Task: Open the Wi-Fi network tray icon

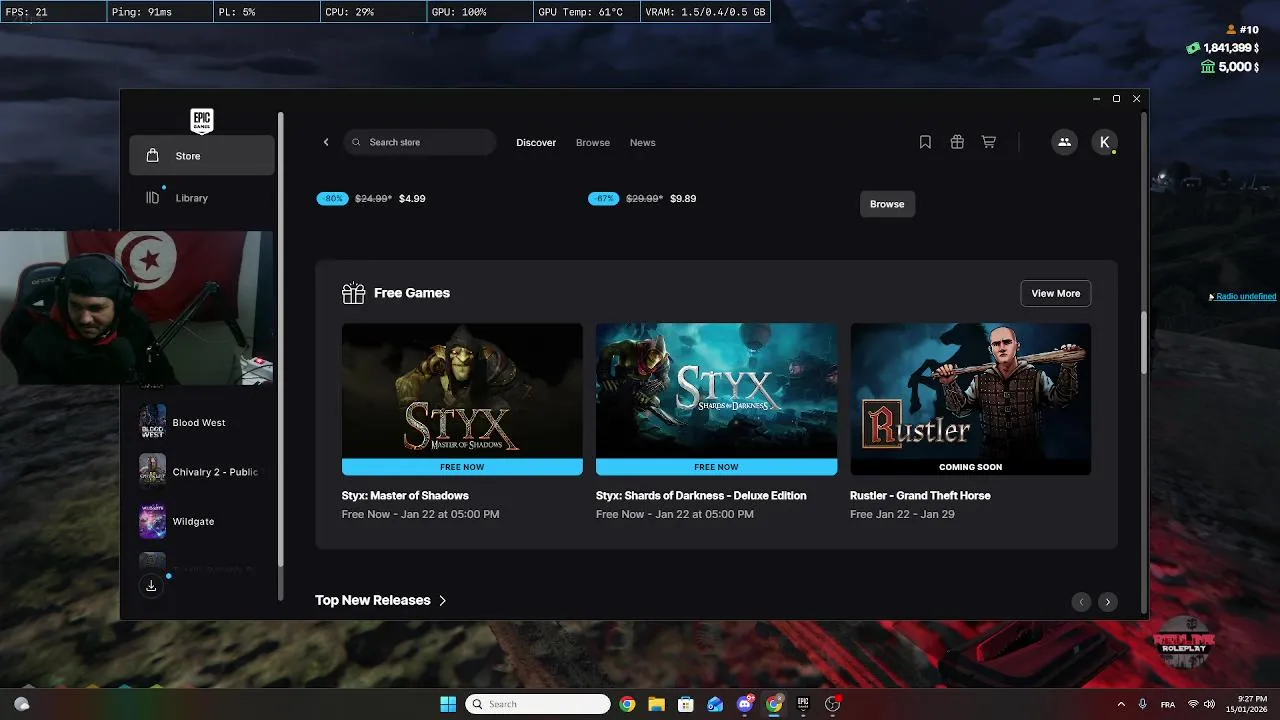Action: [1193, 705]
